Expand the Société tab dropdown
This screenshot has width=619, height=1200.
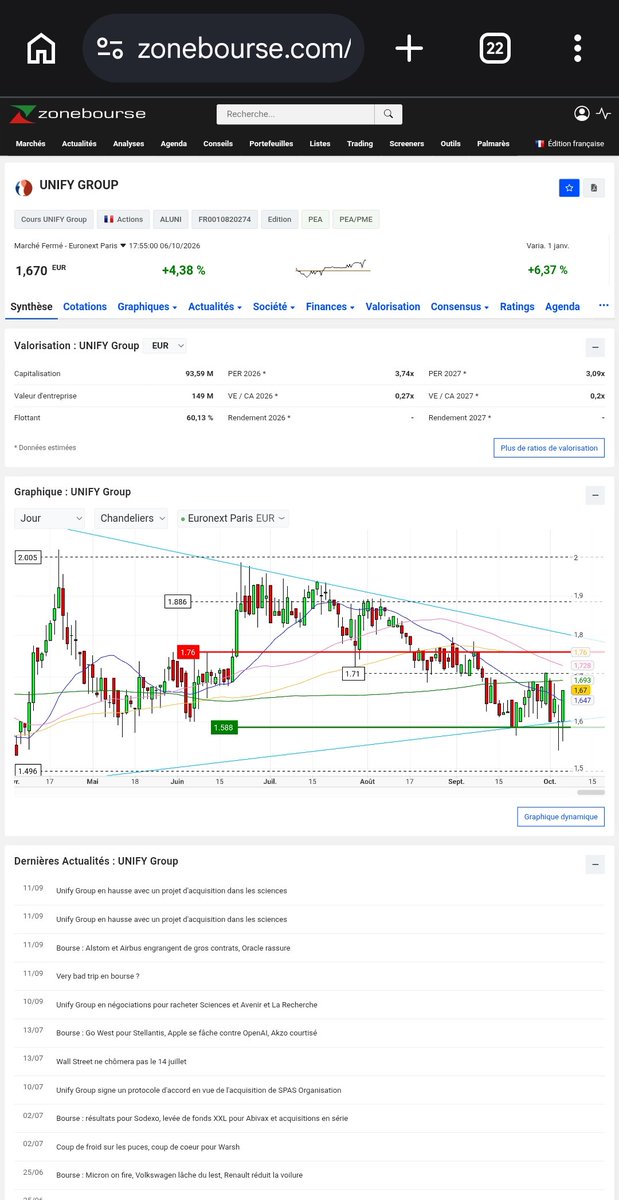(274, 307)
